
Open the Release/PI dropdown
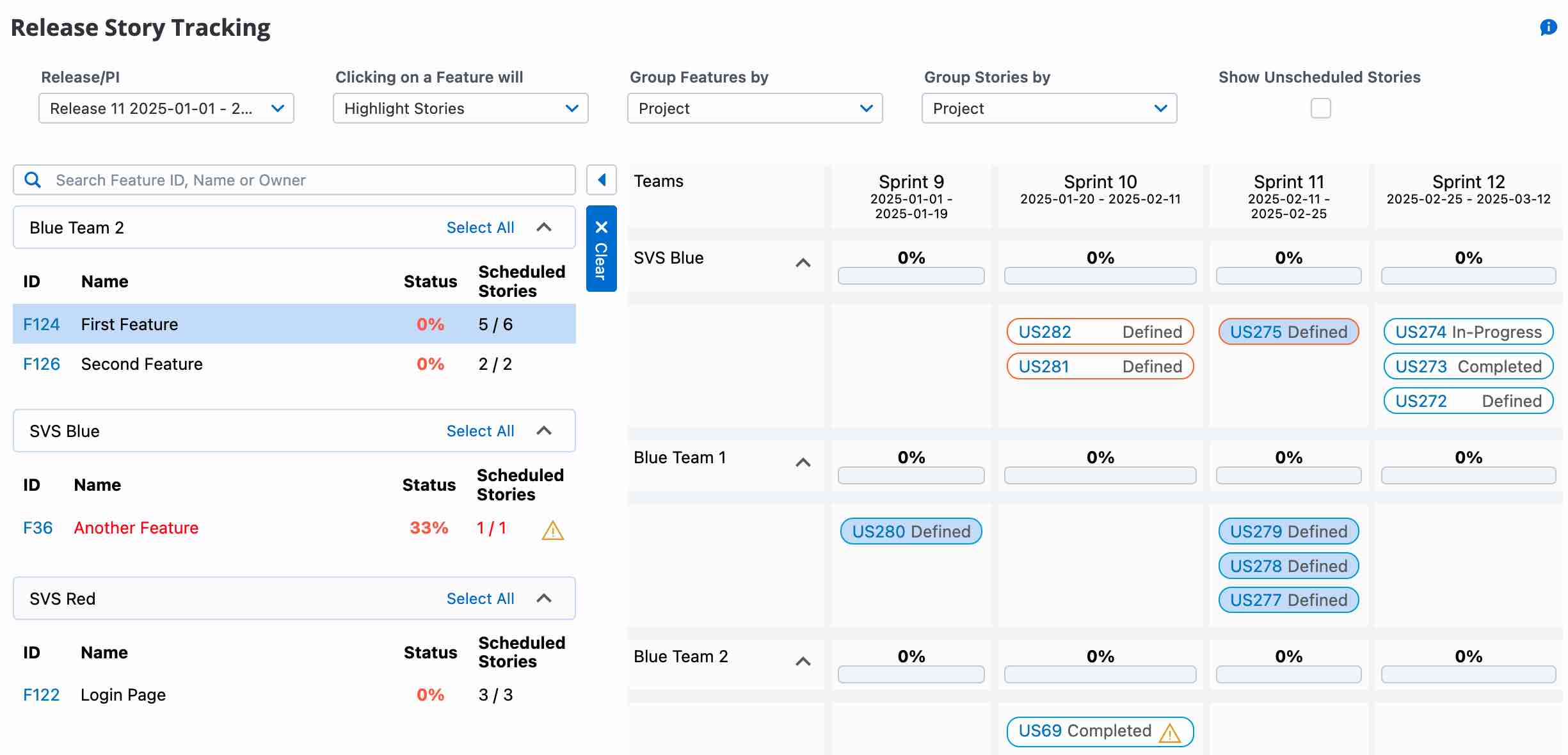[166, 108]
